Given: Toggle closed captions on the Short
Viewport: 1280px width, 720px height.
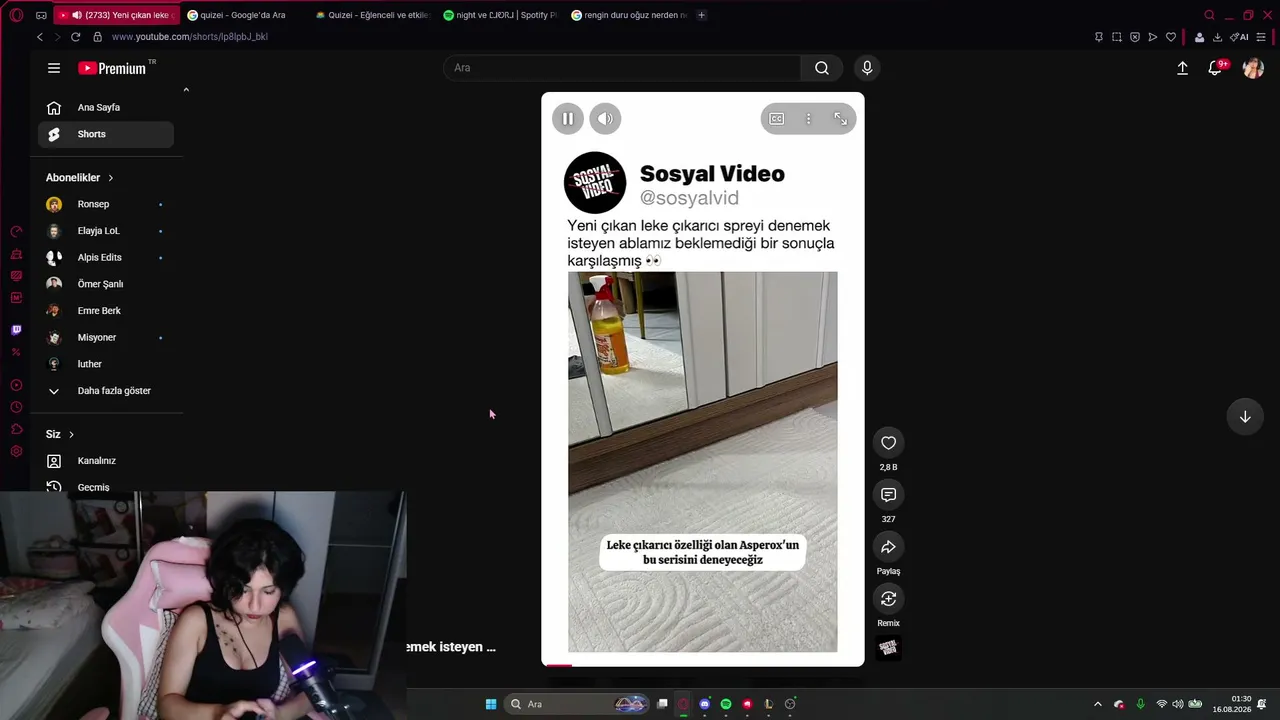Looking at the screenshot, I should [776, 119].
